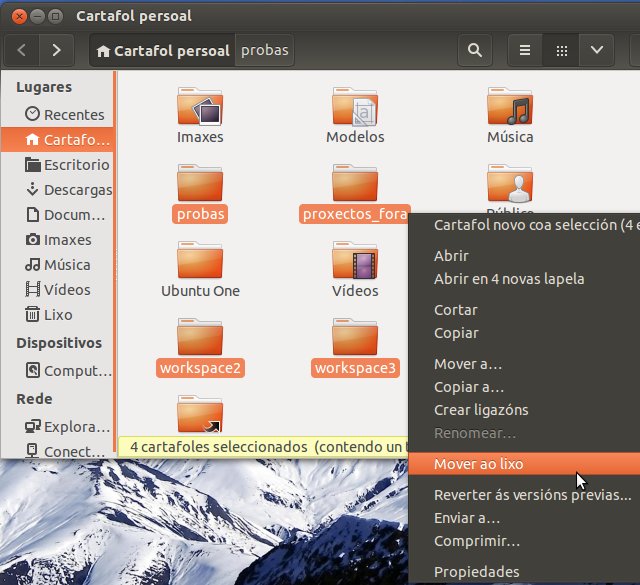Screen dimensions: 640x585
Task: Click the desktop folder icon beside Escritorio
Action: pos(32,165)
